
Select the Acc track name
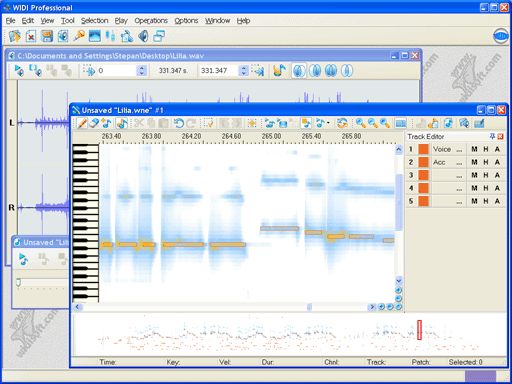(439, 162)
